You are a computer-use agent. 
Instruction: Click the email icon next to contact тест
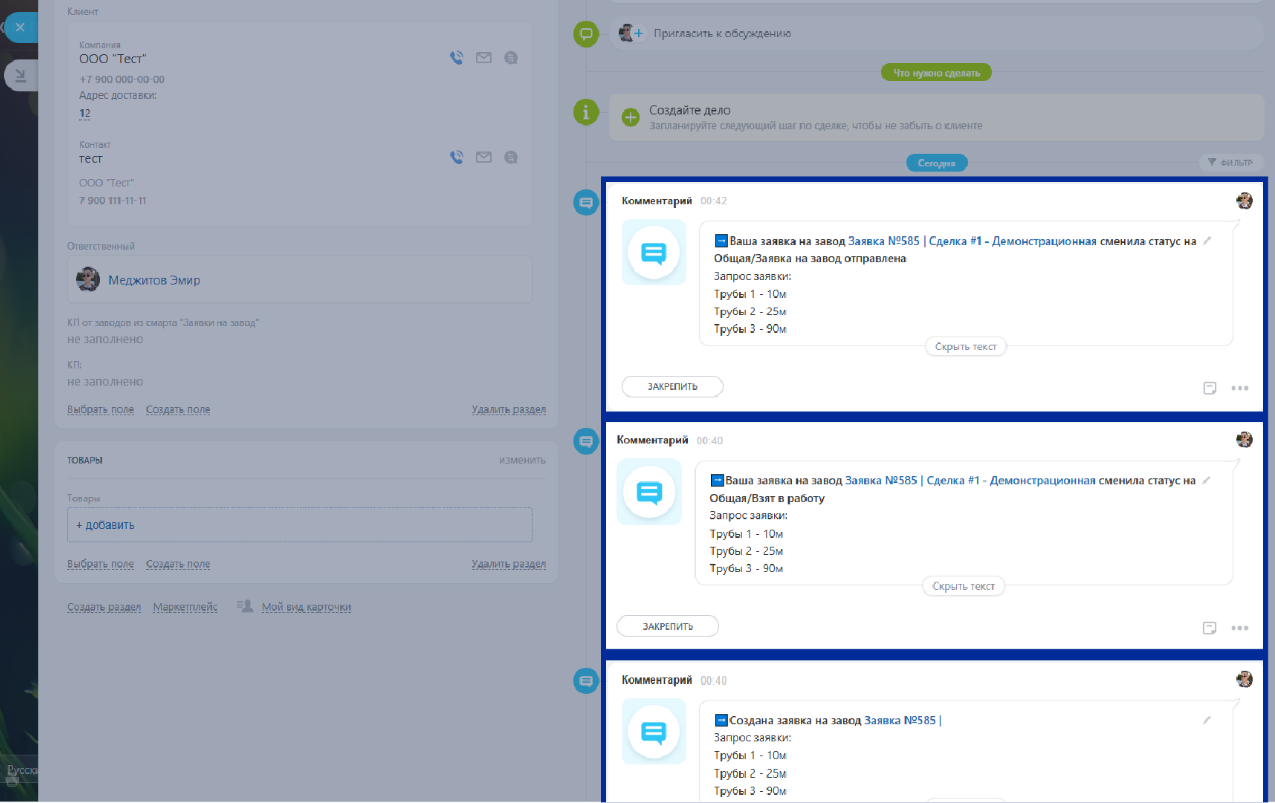pyautogui.click(x=484, y=157)
